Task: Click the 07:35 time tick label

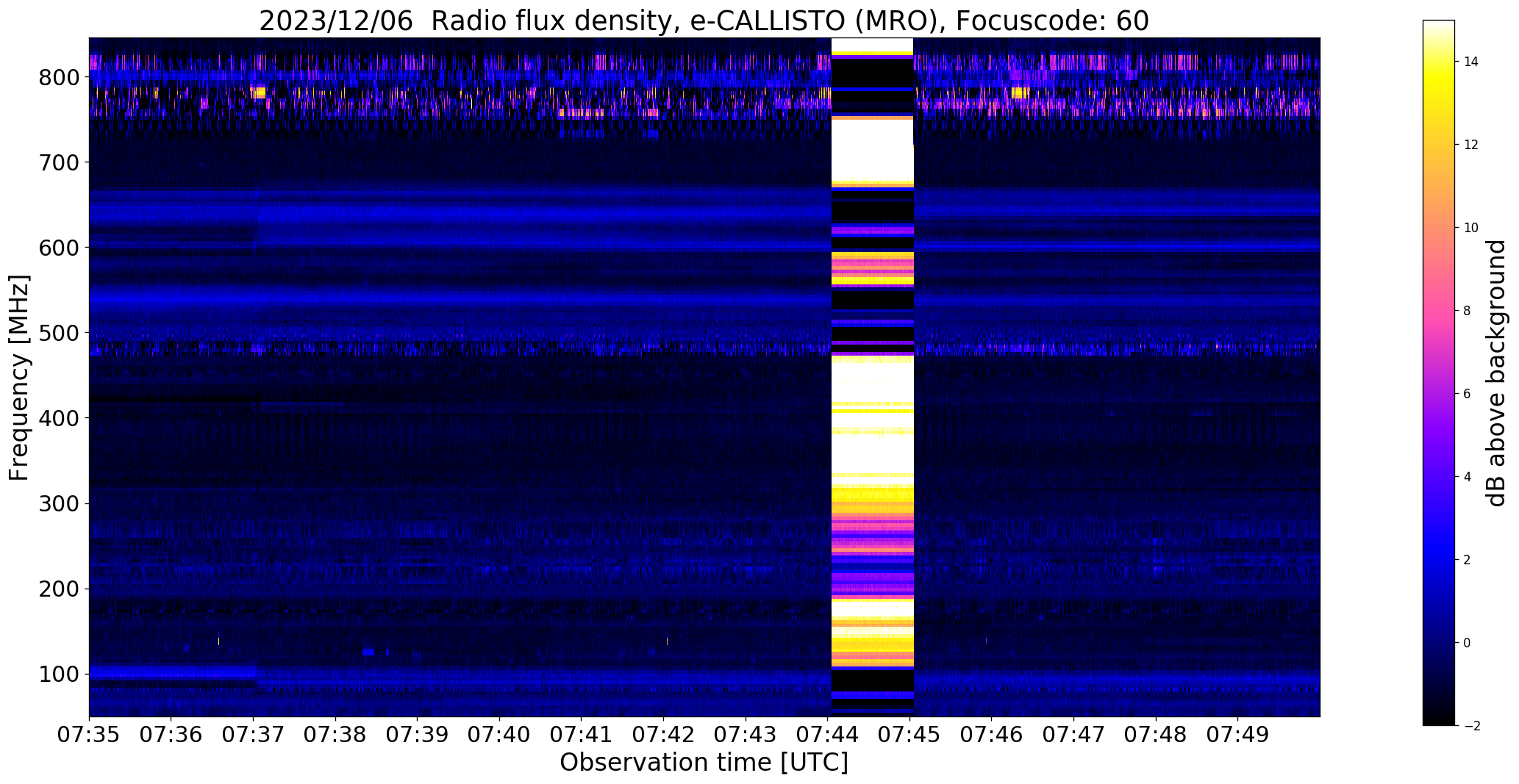Action: 89,736
